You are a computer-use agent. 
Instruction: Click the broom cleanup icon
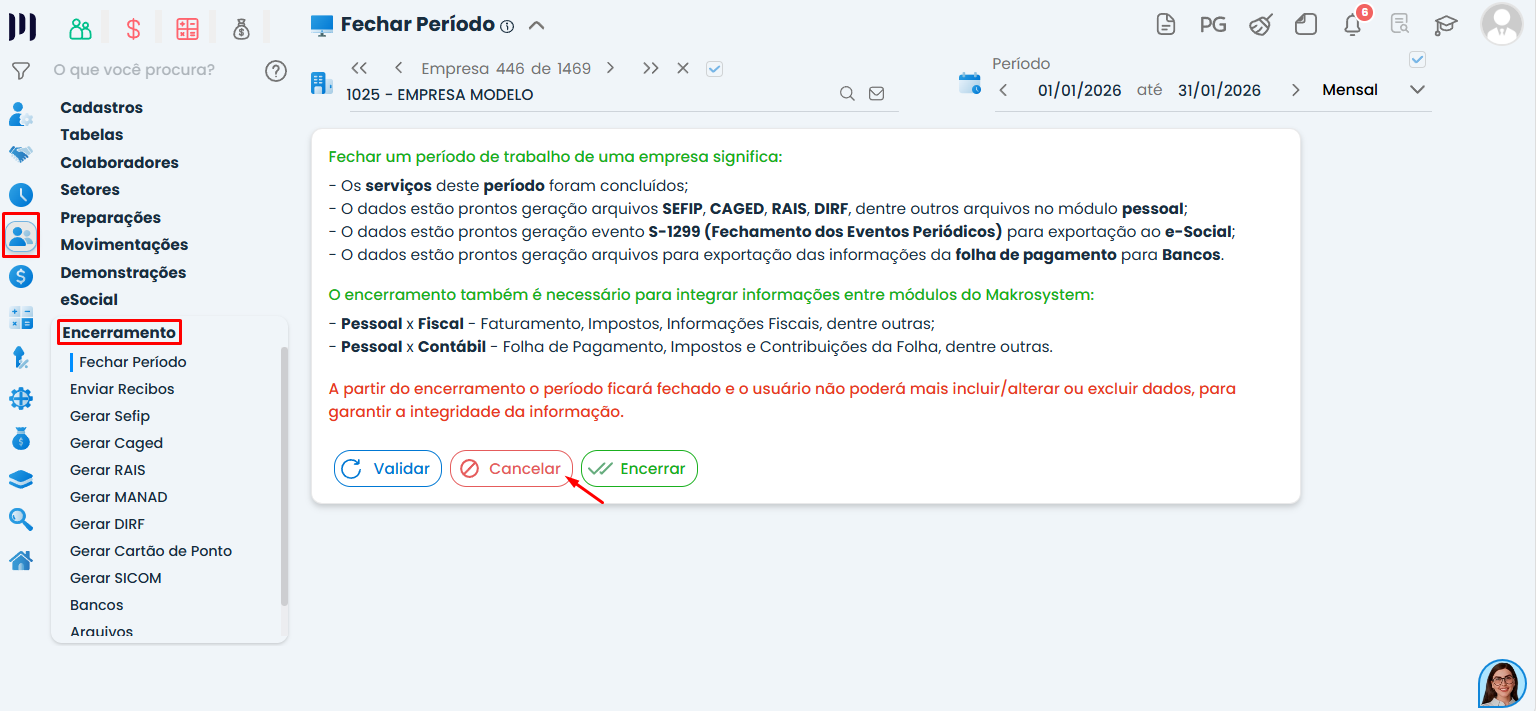(1260, 25)
